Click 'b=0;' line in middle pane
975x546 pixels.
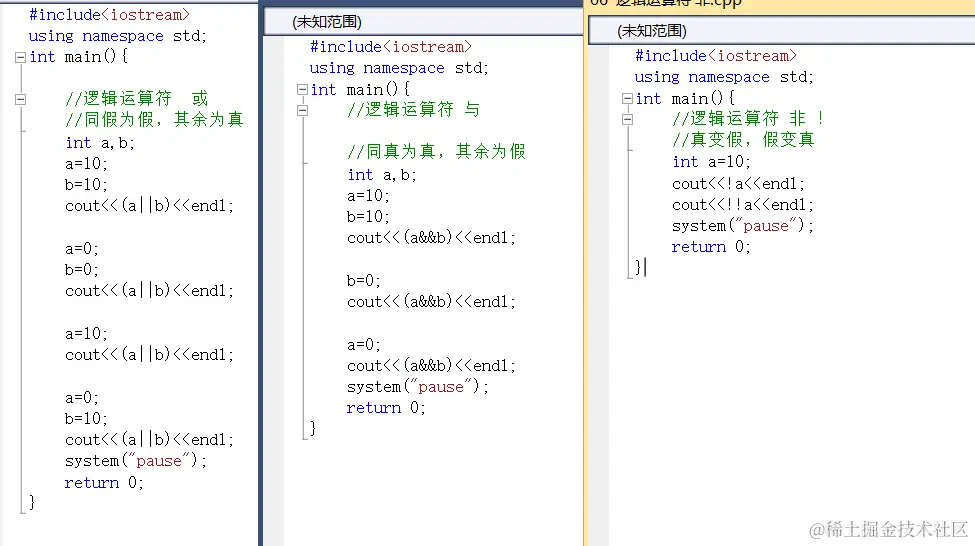tap(364, 280)
